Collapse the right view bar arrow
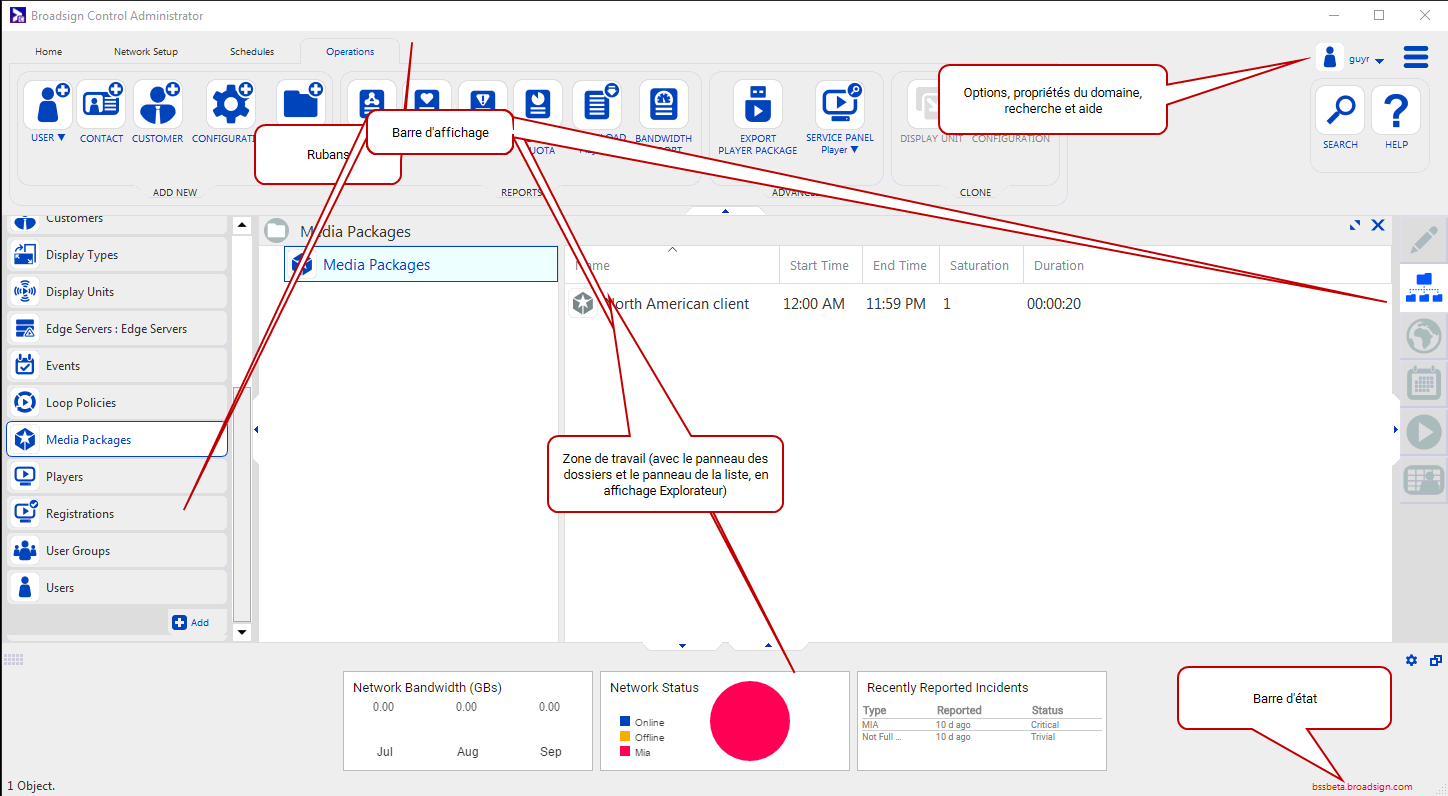The height and width of the screenshot is (796, 1448). [1396, 430]
